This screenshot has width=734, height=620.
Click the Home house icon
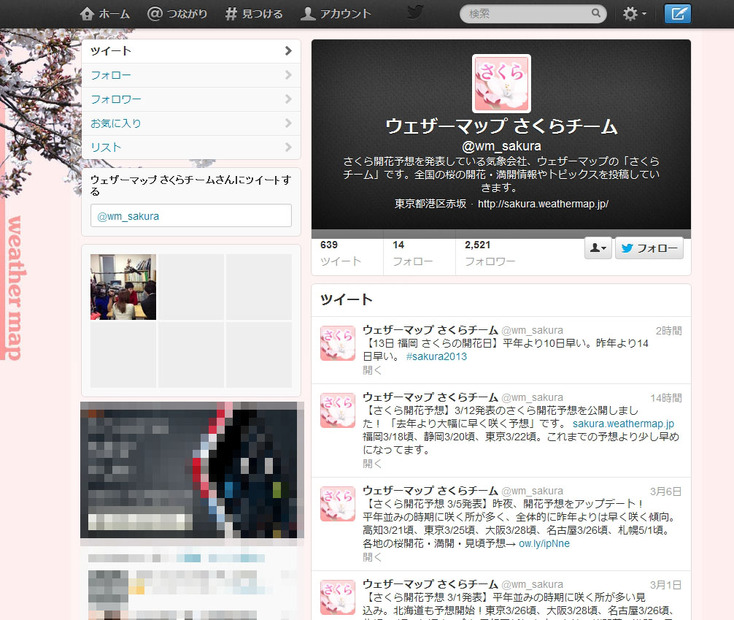(87, 14)
